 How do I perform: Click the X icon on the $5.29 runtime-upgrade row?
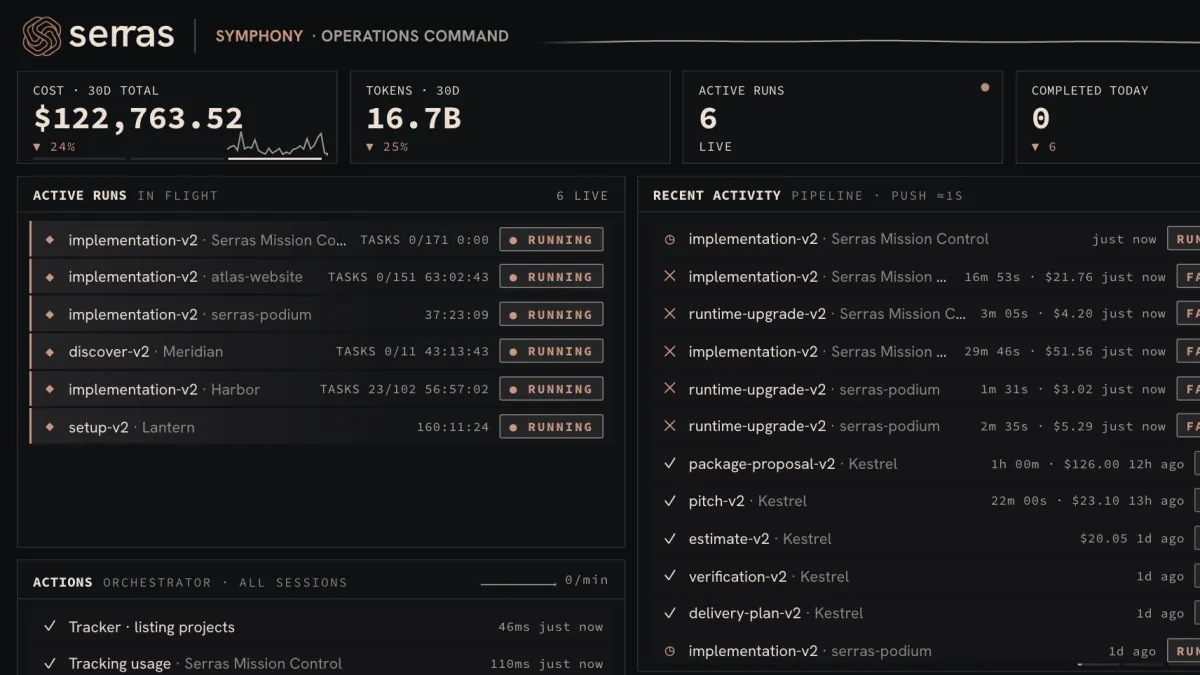point(670,426)
